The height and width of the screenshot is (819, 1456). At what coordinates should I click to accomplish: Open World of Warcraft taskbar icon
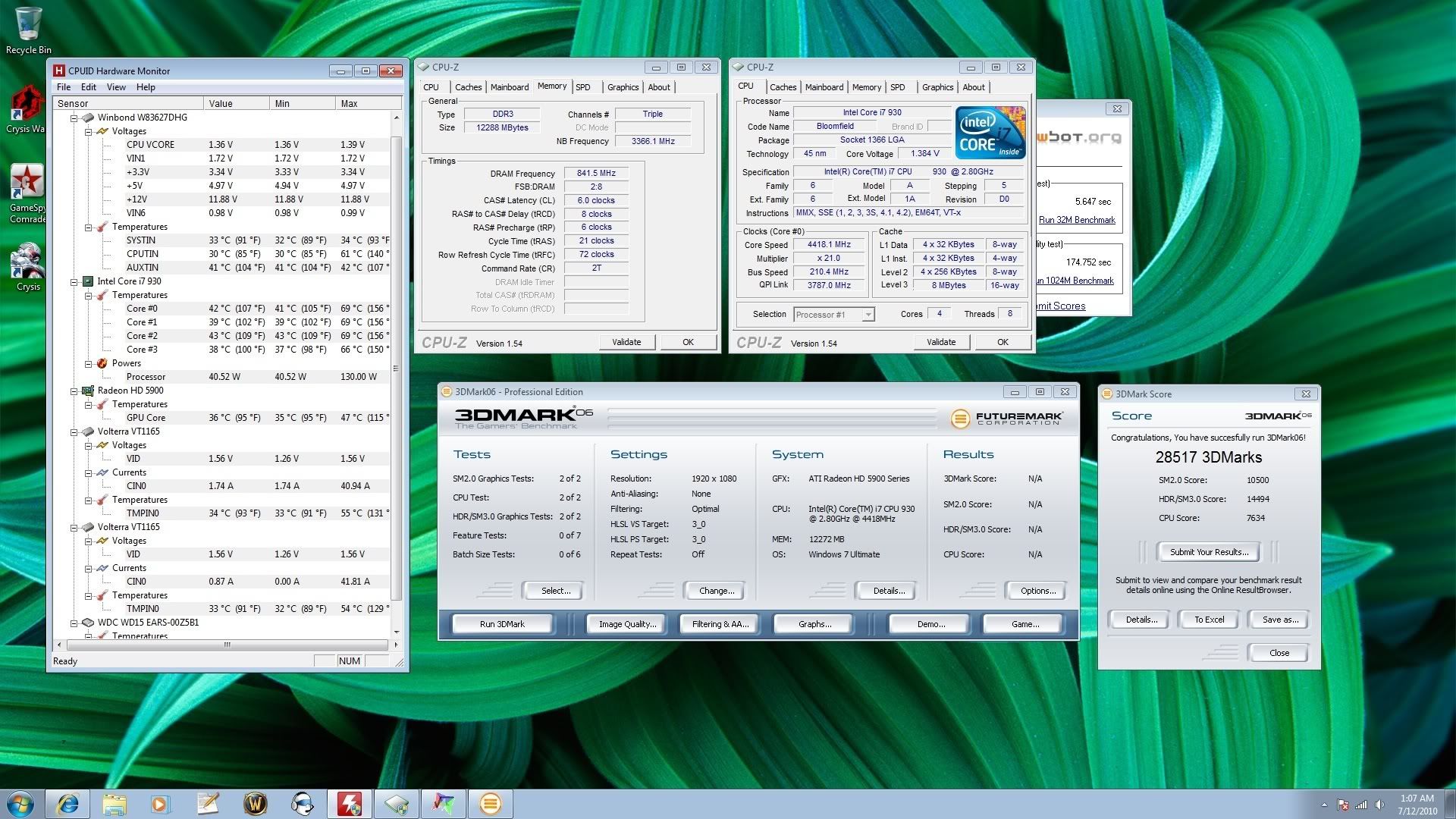tap(255, 804)
